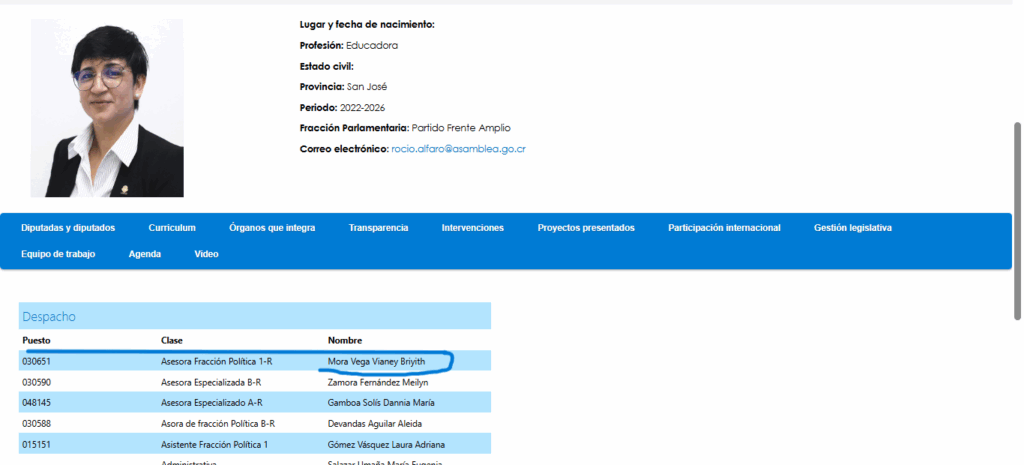Click the deputy's profile photo

tap(107, 107)
